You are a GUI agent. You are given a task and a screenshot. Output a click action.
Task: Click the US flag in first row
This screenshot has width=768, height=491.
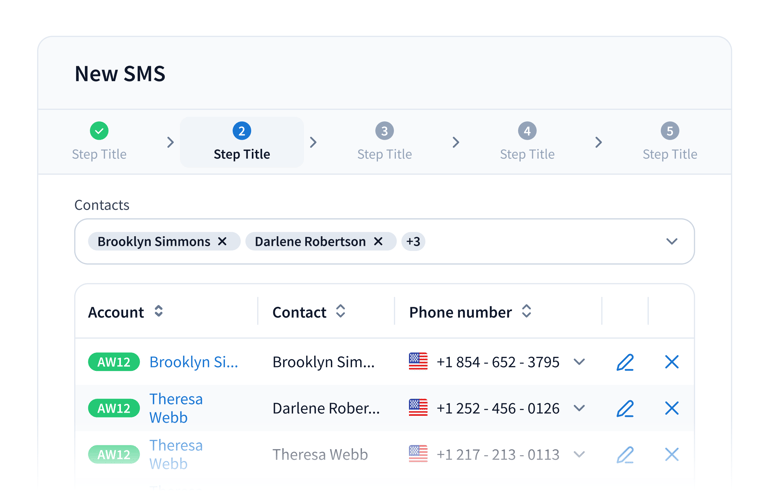click(418, 362)
